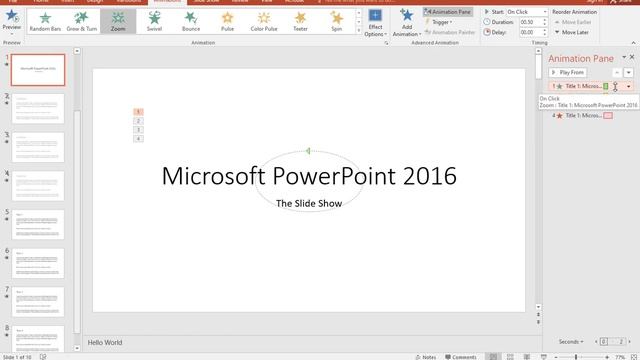Expand the animation gallery More arrow

pos(359,30)
